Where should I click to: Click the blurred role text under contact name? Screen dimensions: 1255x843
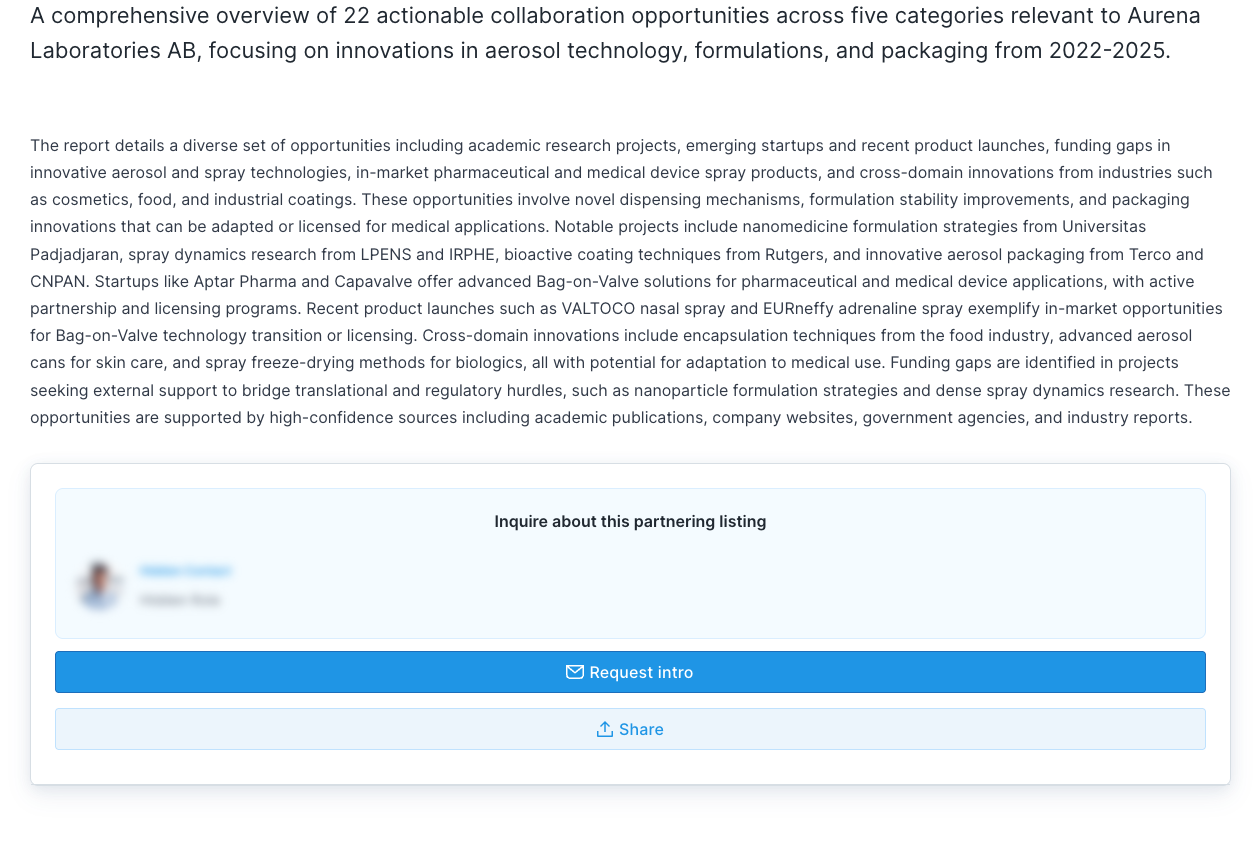(x=180, y=600)
